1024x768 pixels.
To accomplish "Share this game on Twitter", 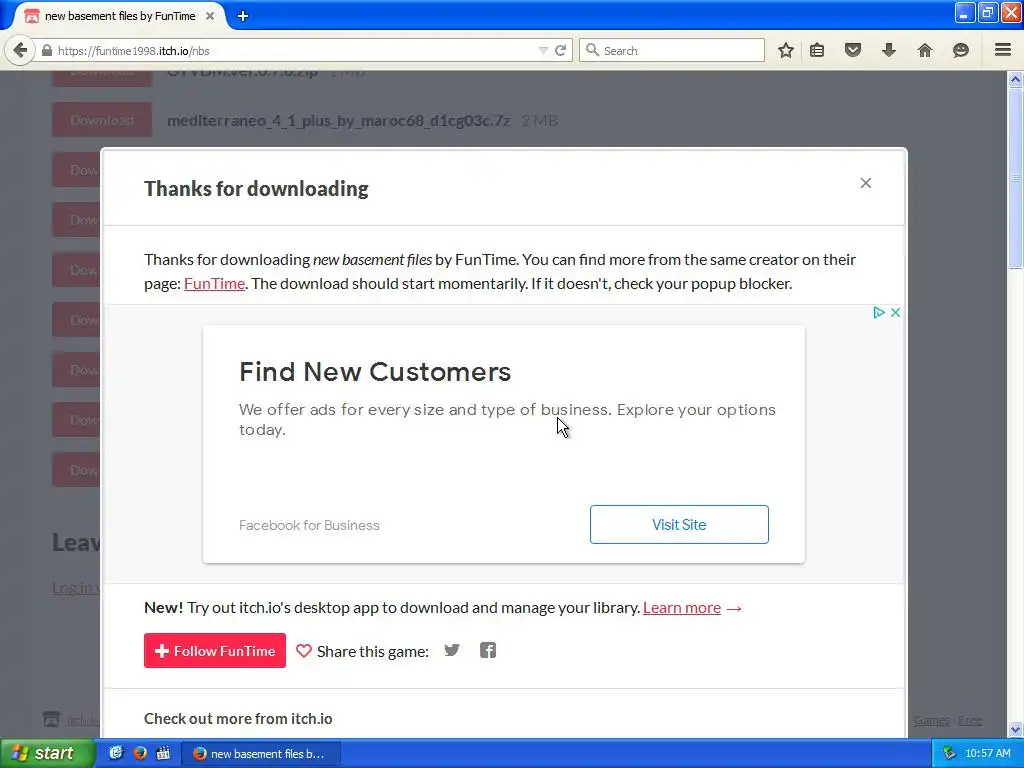I will (452, 650).
